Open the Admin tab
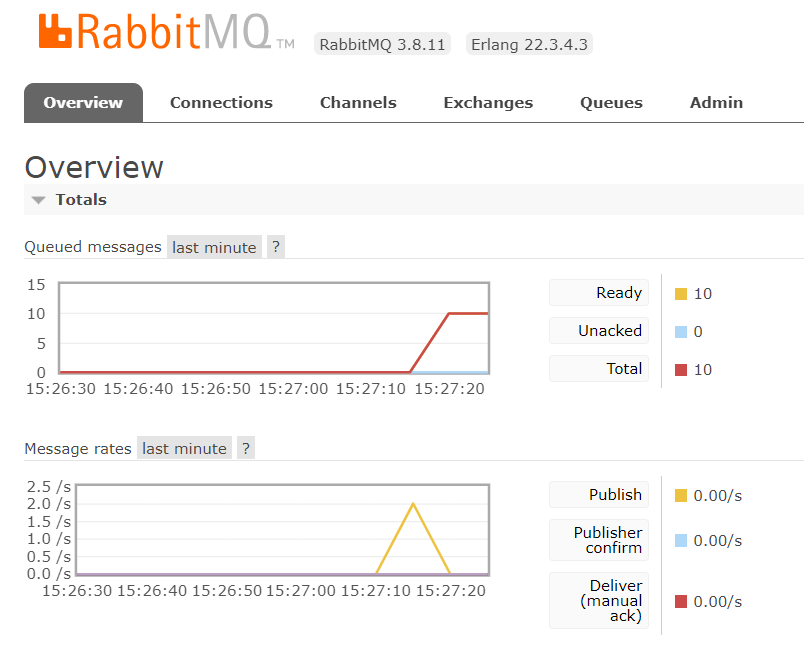Viewport: 804px width, 667px height. tap(716, 103)
